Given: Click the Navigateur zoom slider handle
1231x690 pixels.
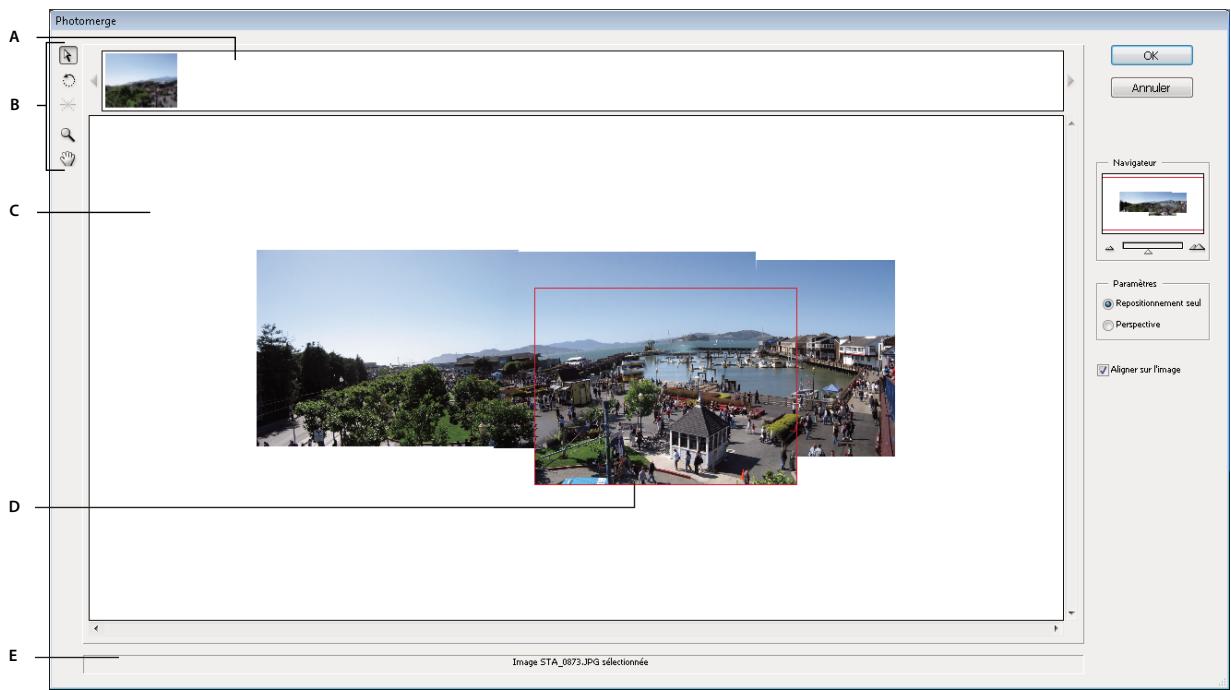Looking at the screenshot, I should pos(1148,252).
